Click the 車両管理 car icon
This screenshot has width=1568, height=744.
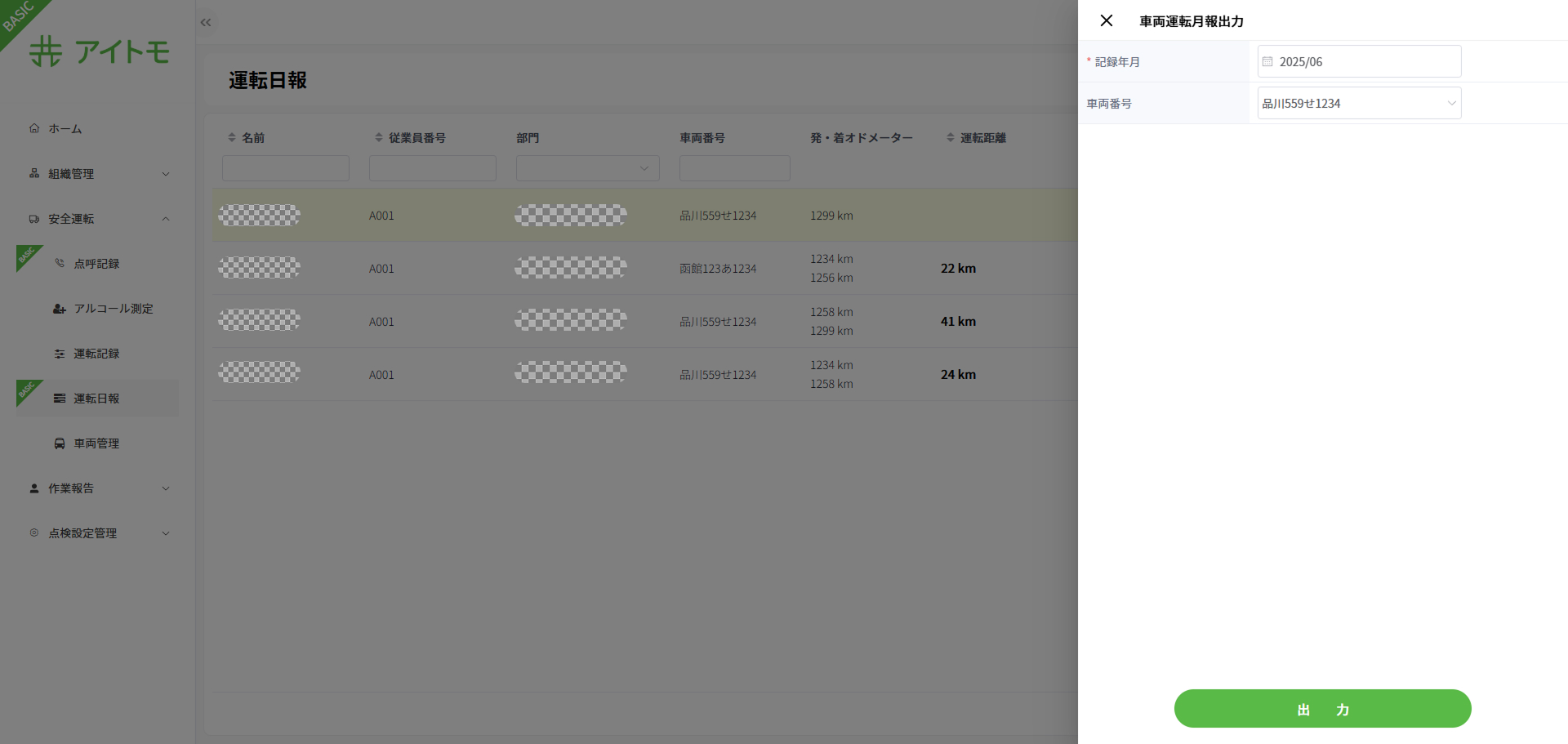tap(60, 443)
